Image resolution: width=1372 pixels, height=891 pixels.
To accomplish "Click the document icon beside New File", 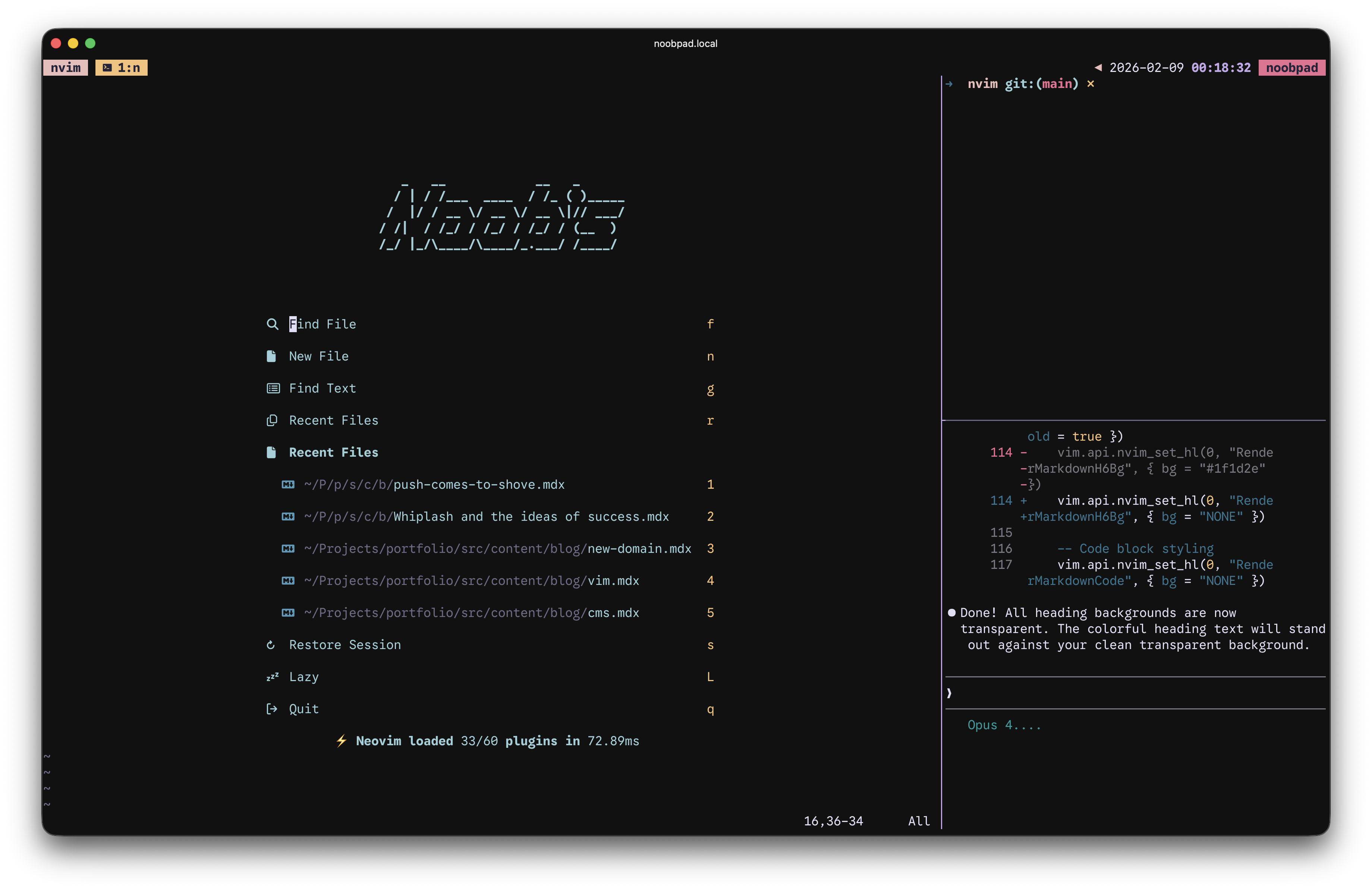I will [271, 356].
